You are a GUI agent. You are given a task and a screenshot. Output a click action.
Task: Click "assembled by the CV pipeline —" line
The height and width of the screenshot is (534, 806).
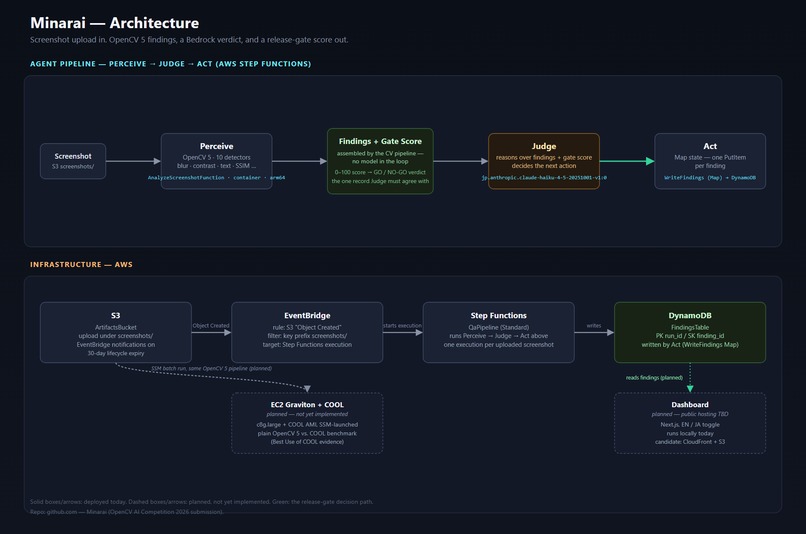point(380,153)
